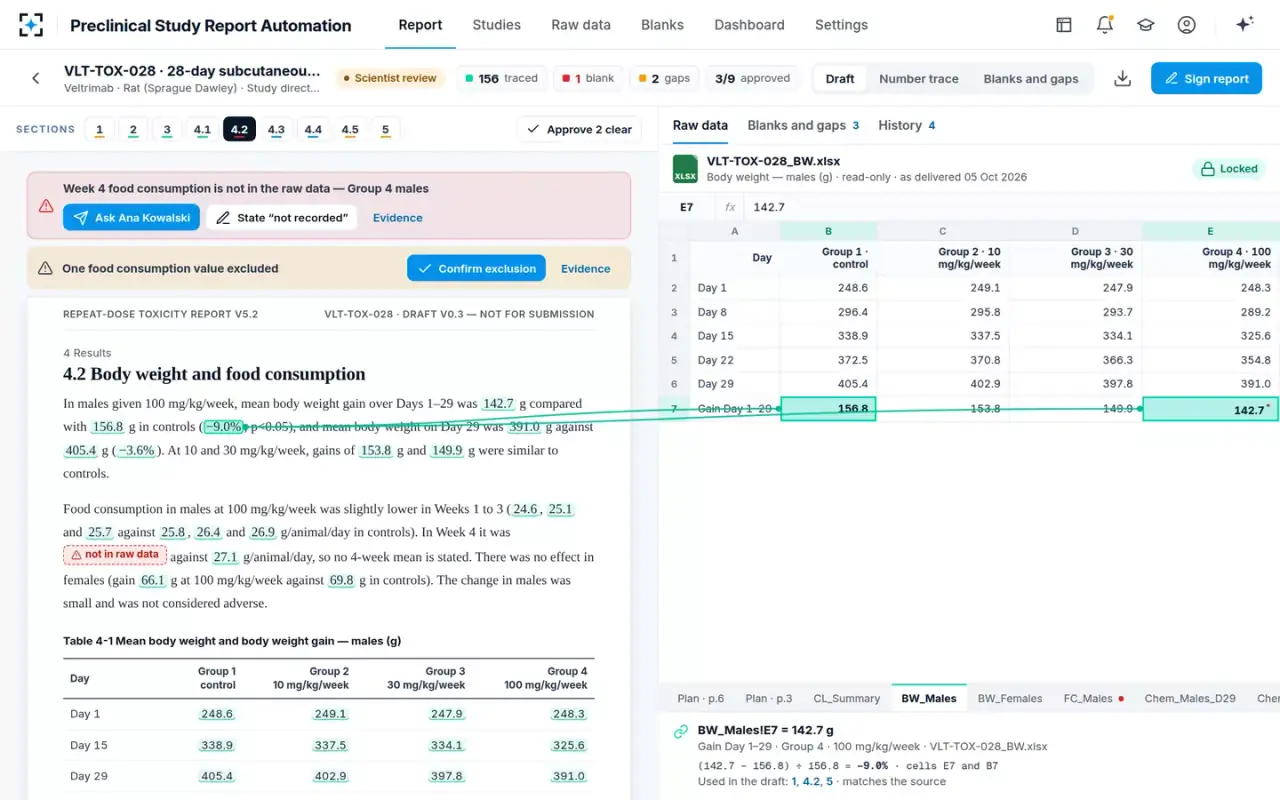1280x800 pixels.
Task: Jump to section 4.1
Action: pos(202,129)
